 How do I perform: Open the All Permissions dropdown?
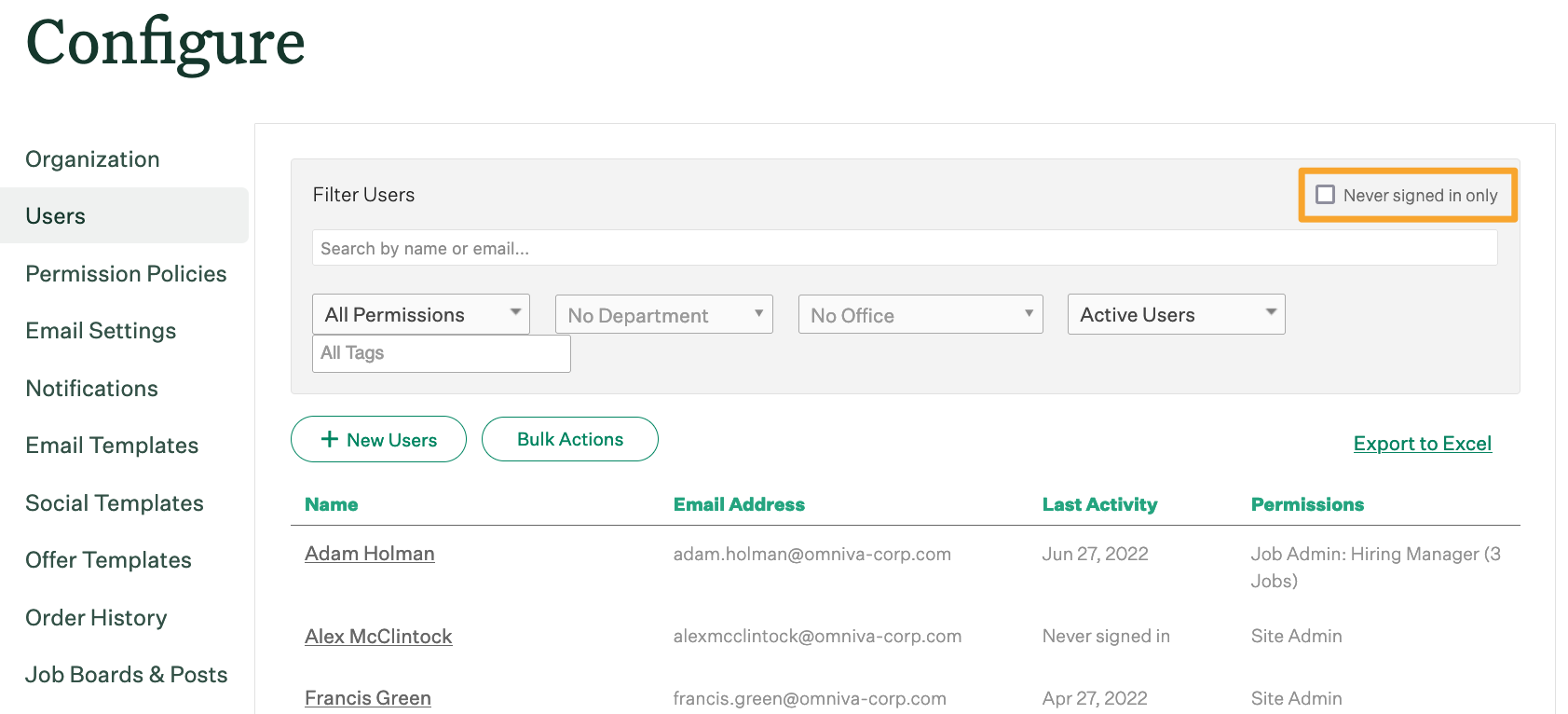420,315
